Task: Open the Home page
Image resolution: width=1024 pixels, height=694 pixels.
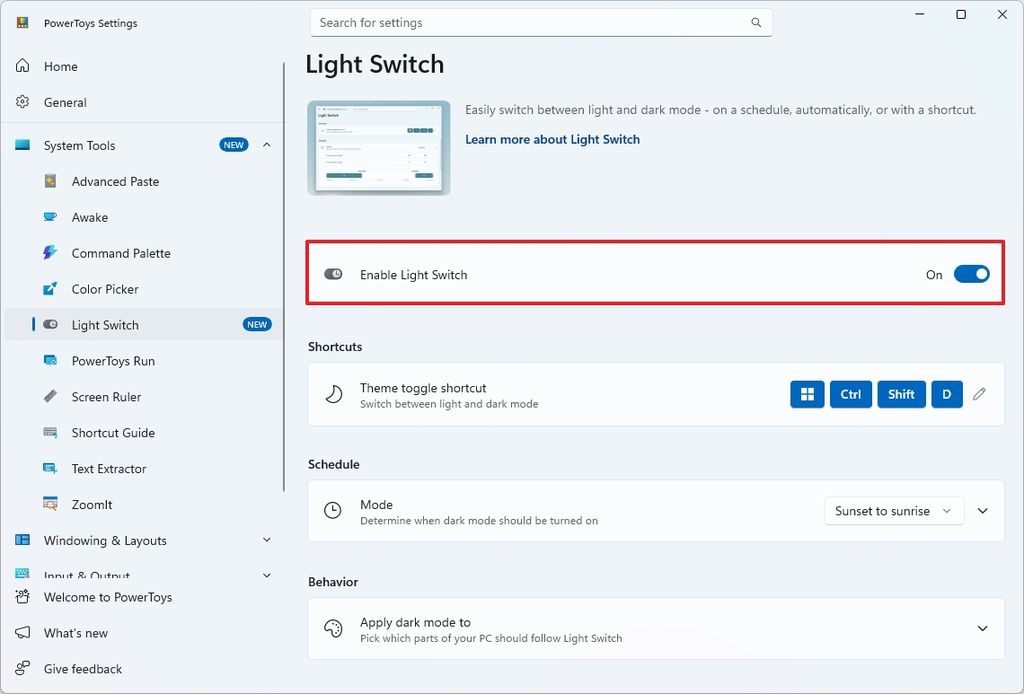Action: coord(143,66)
